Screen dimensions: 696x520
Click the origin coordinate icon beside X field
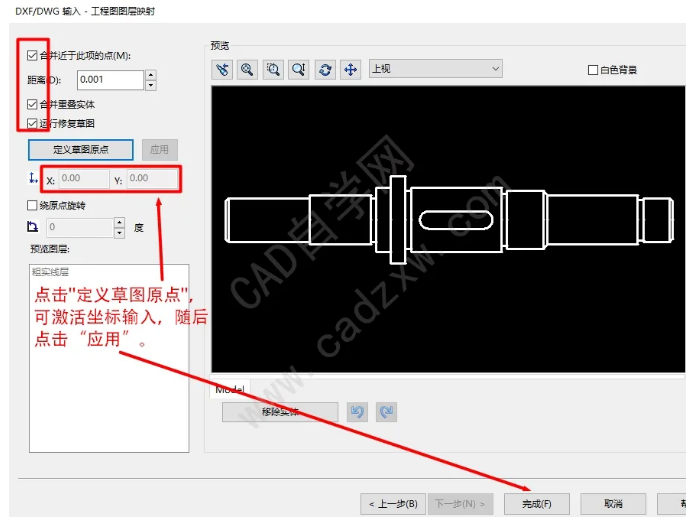coord(33,178)
